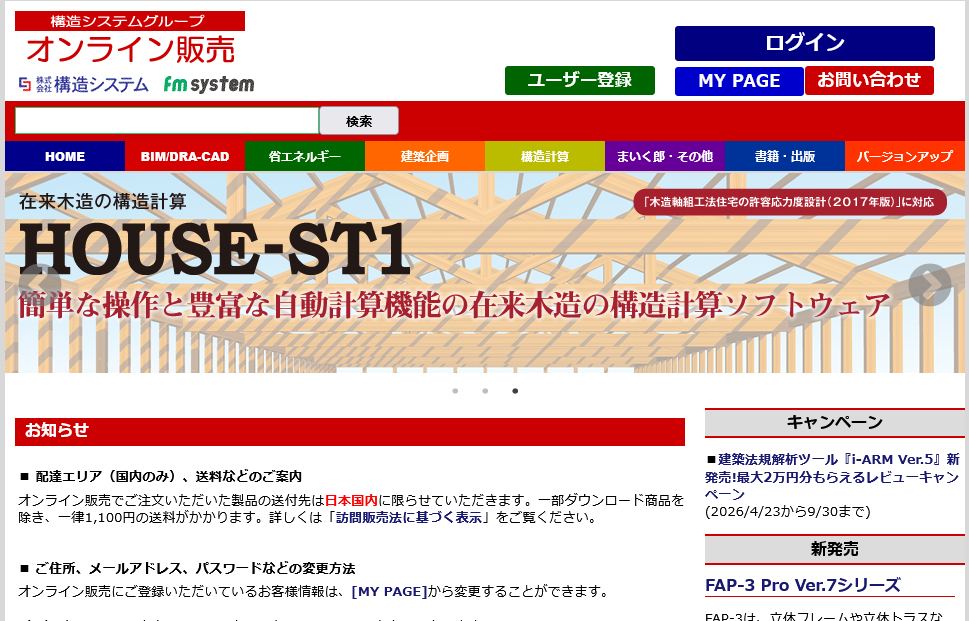Open the ユーザー登録 registration button
Screen dimensions: 969x621
point(580,80)
